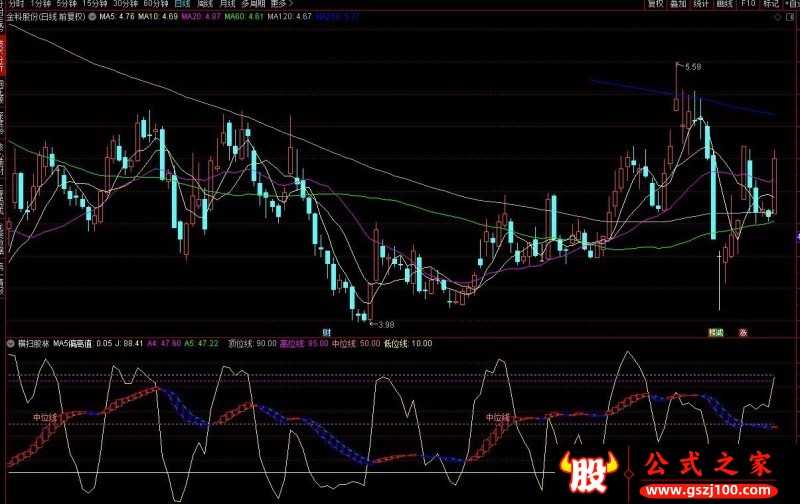Select the 5分钟 period tab
Viewport: 800px width, 504px height.
pos(66,5)
